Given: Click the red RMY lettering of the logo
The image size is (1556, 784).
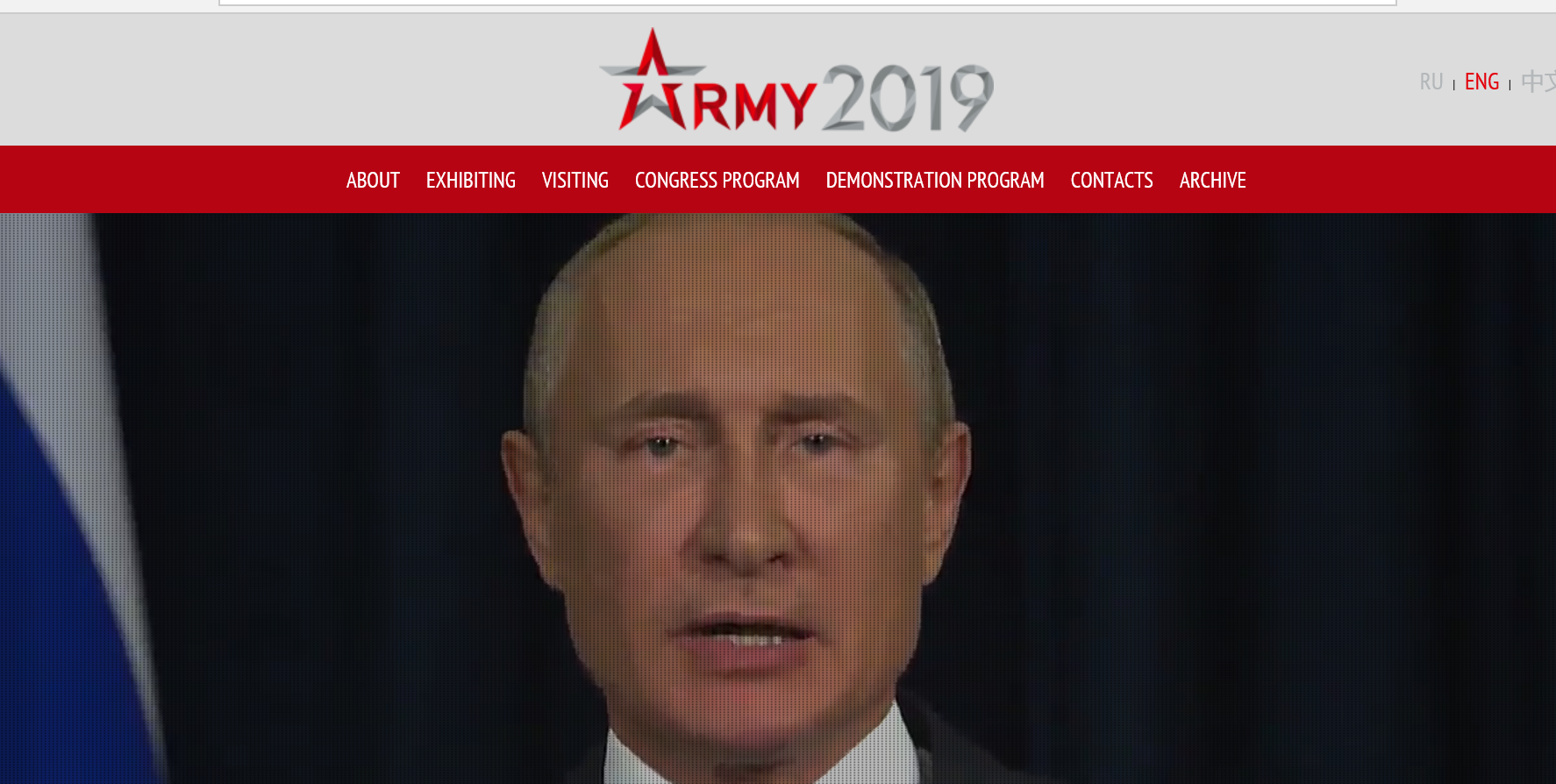Looking at the screenshot, I should tap(754, 104).
